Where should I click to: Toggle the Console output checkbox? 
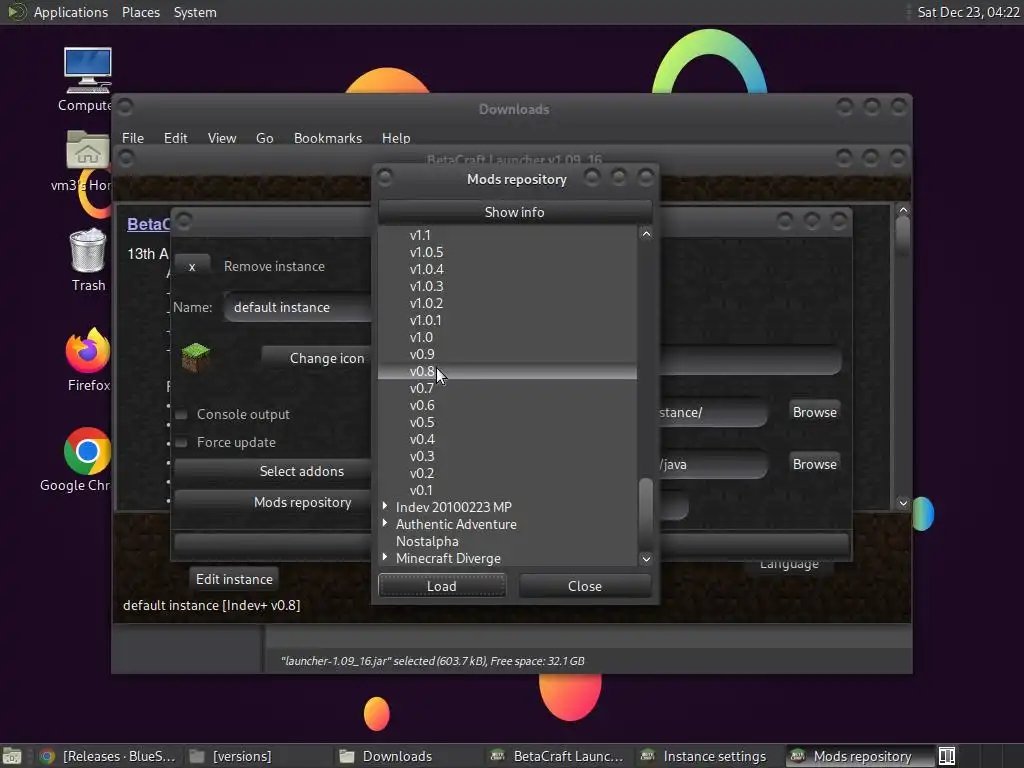(x=182, y=414)
